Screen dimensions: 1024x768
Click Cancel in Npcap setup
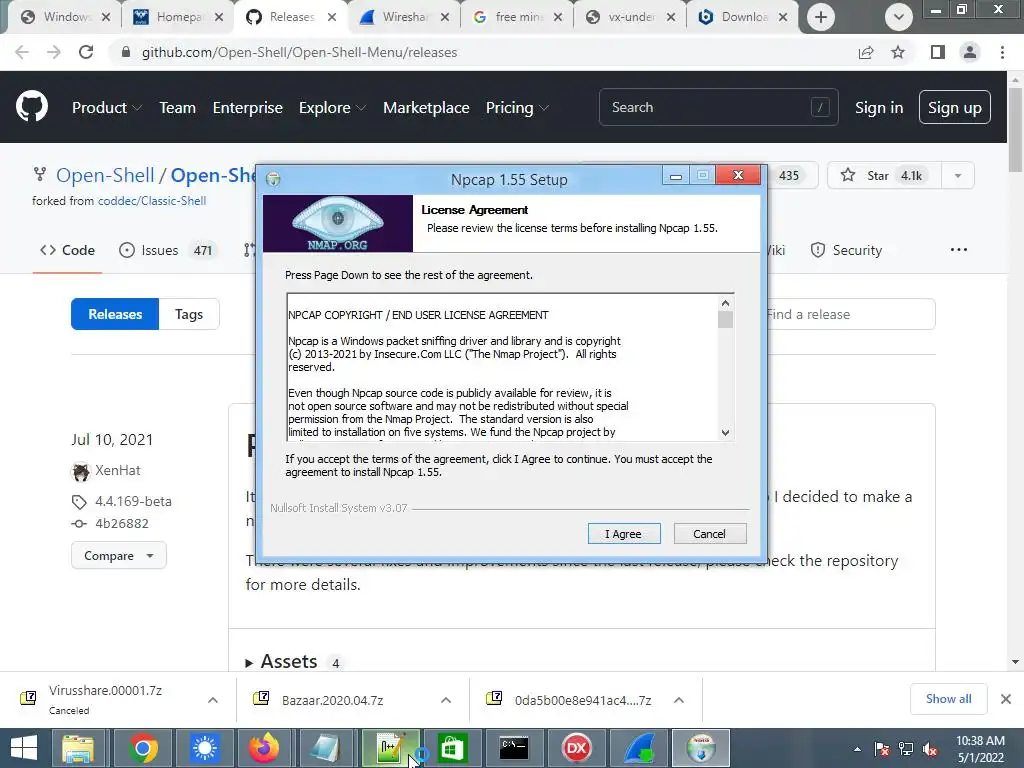coord(710,534)
